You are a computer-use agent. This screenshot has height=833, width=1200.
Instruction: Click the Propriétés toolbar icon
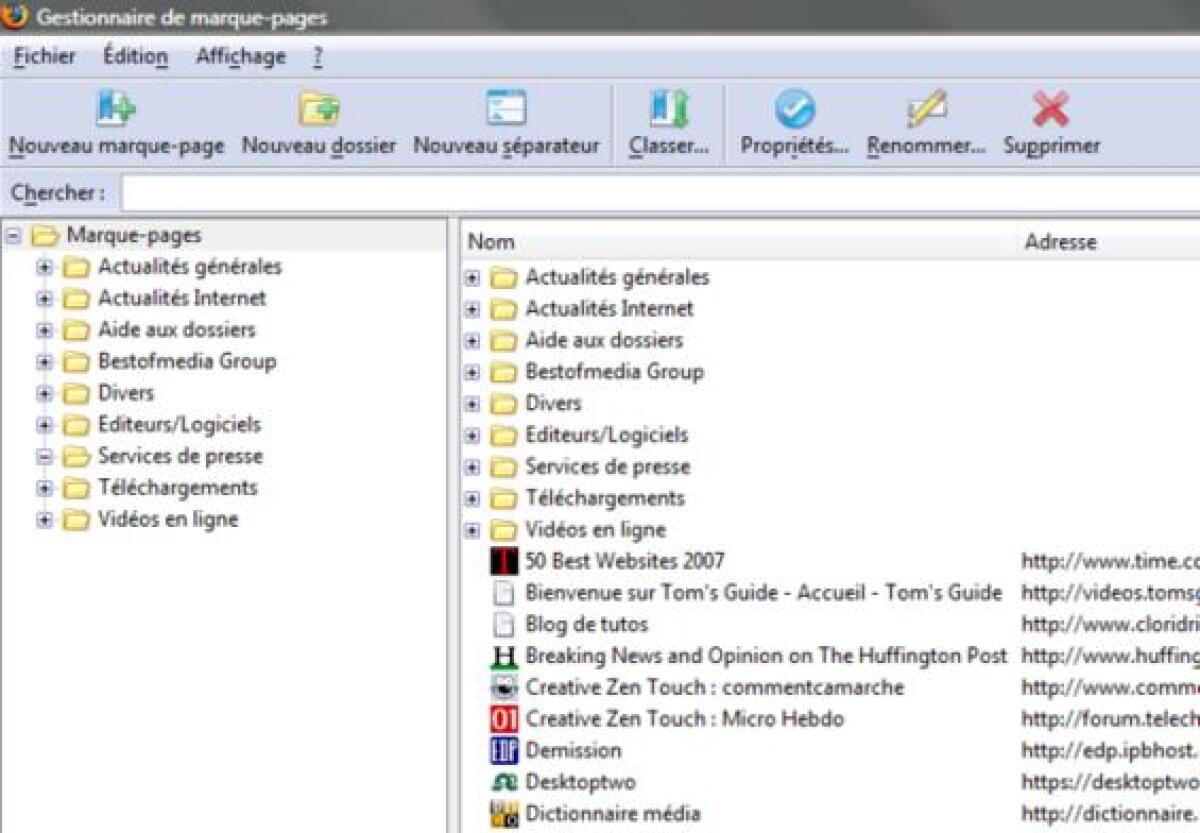[x=795, y=105]
